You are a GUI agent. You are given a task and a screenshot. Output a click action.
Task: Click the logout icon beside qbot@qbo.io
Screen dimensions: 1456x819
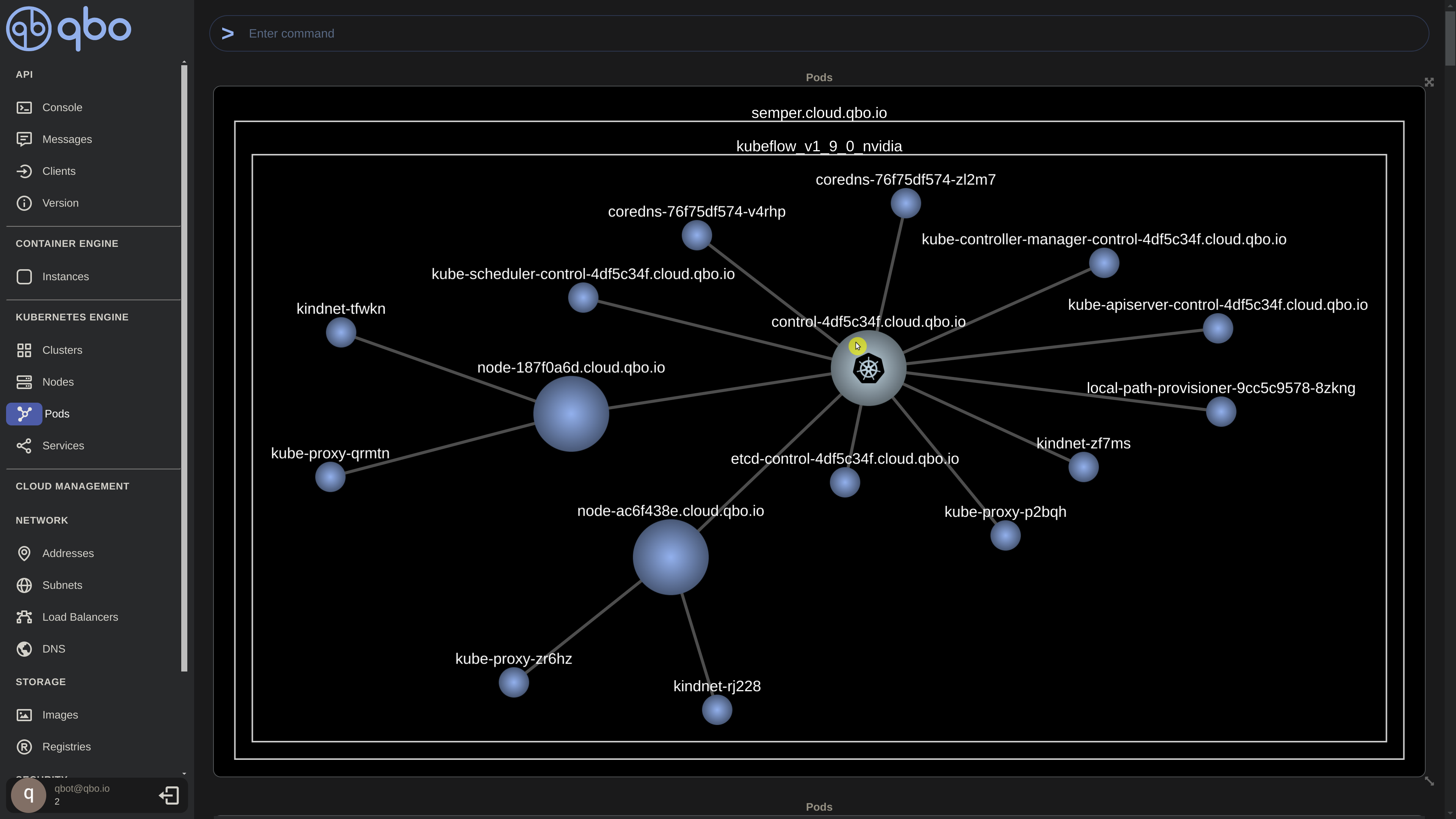168,796
